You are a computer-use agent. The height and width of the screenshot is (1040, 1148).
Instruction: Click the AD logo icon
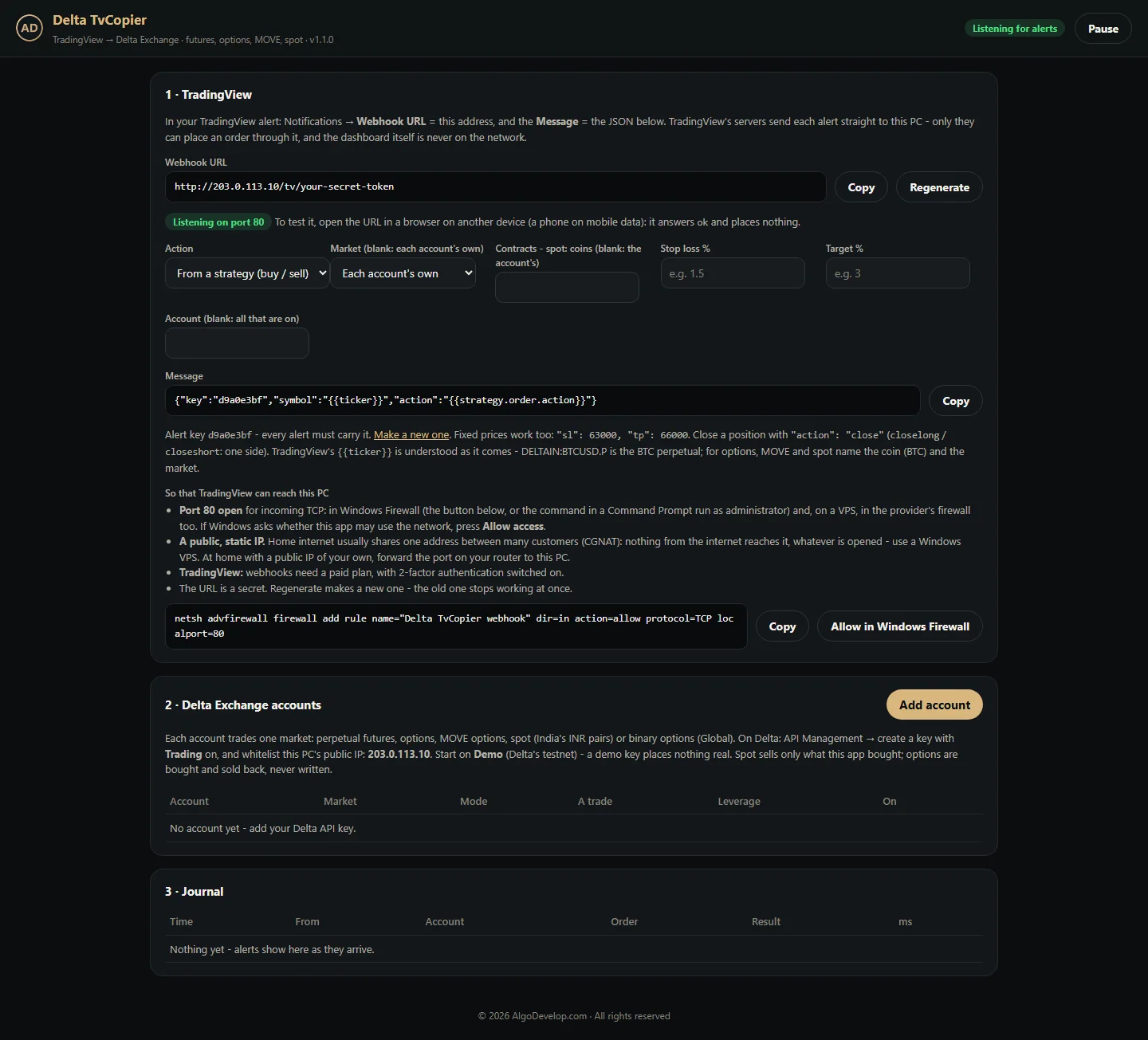29,28
